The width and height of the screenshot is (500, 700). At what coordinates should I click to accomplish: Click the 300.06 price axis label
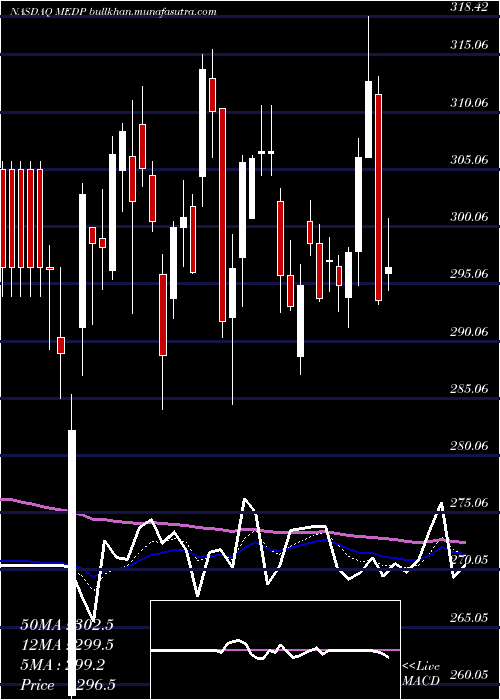(471, 218)
